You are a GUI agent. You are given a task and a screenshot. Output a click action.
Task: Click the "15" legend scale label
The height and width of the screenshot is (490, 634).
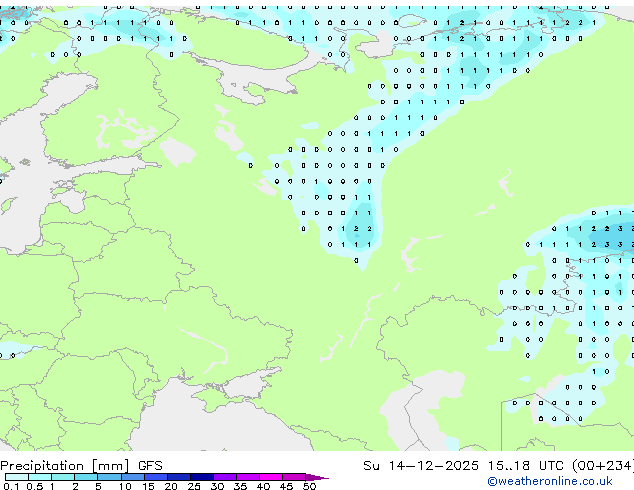pyautogui.click(x=148, y=486)
